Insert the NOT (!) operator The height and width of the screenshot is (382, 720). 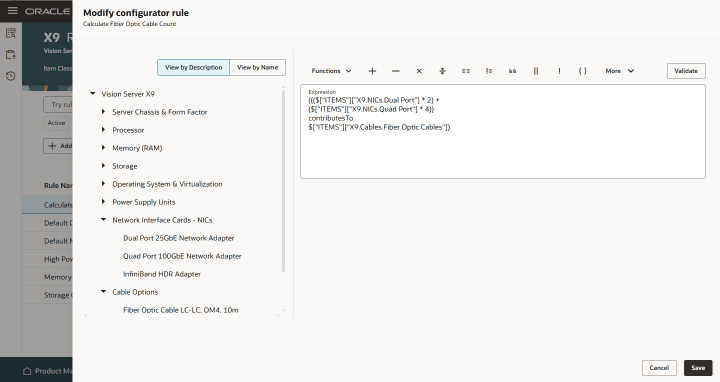click(559, 71)
